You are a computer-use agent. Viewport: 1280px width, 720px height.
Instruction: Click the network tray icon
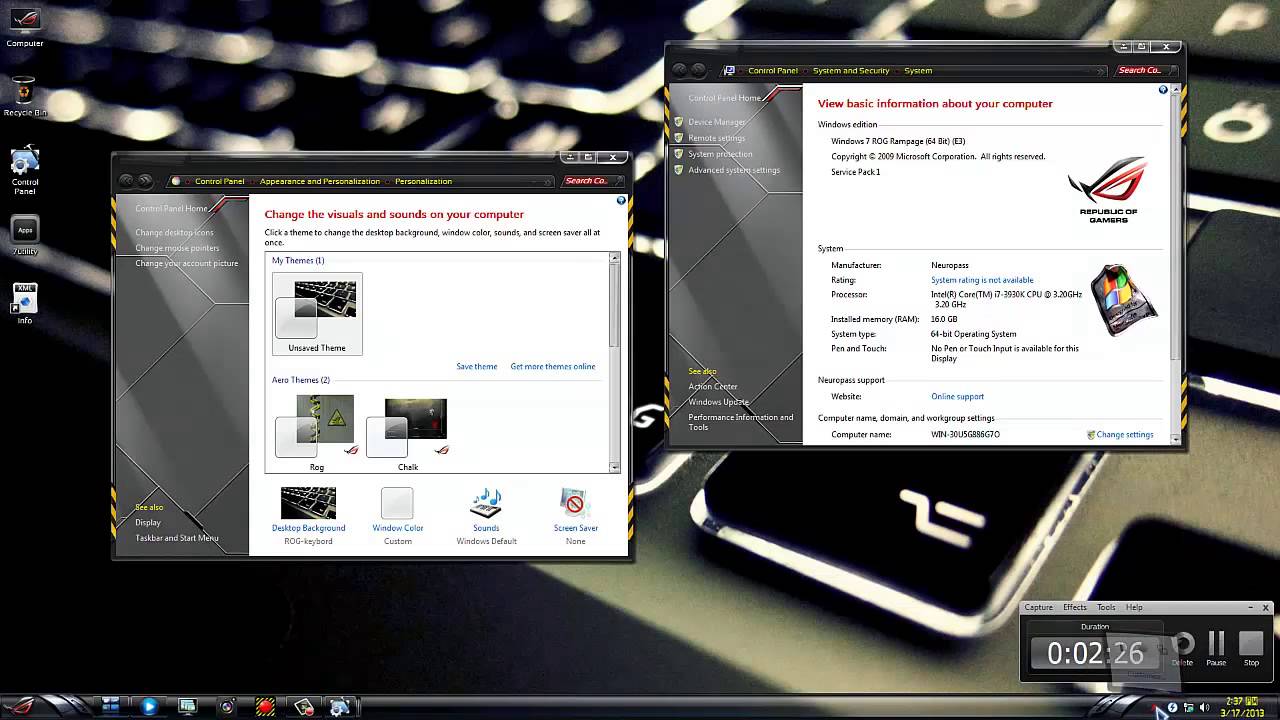pos(1188,708)
